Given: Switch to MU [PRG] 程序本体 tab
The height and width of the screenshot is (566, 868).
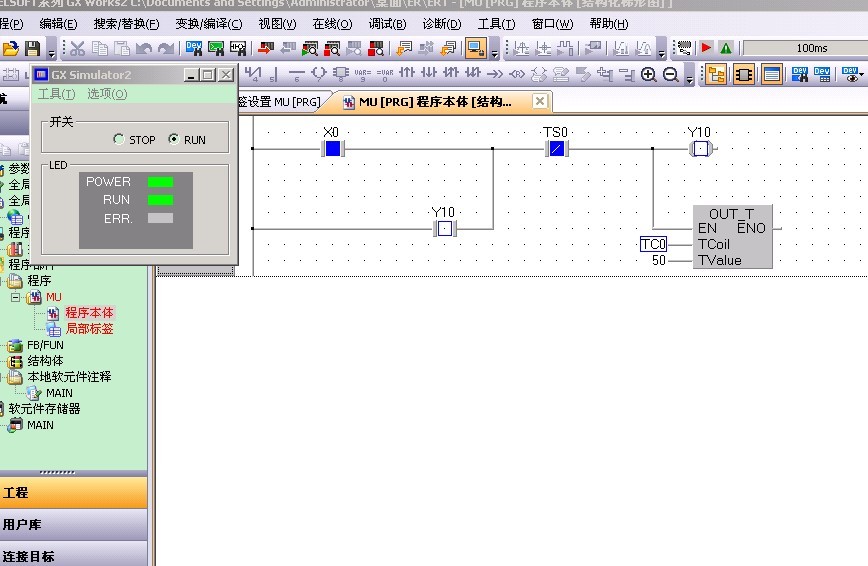Looking at the screenshot, I should 435,102.
